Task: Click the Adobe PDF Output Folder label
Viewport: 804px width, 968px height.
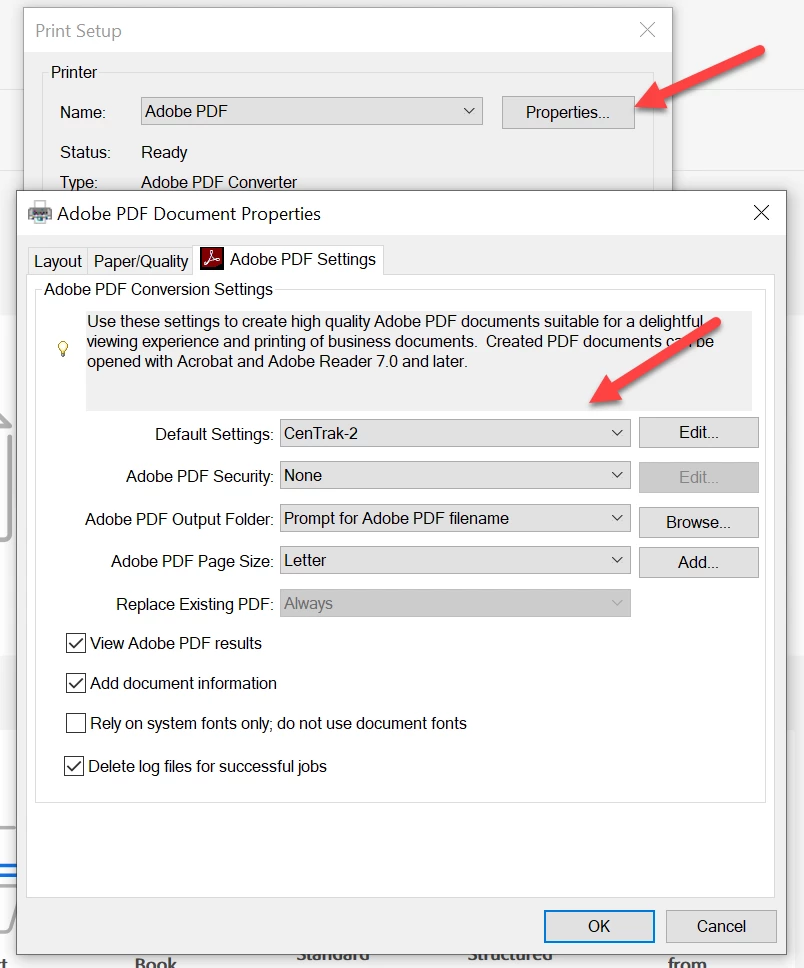Action: pos(179,519)
